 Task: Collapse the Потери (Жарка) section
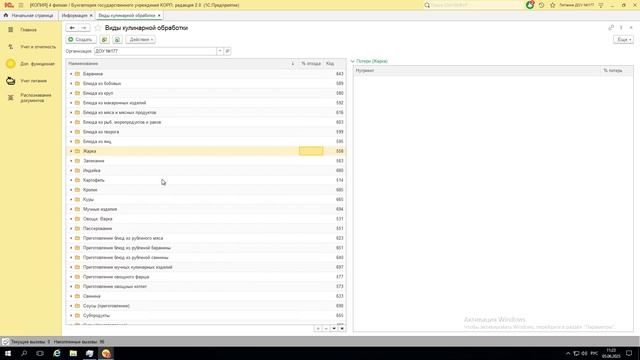(353, 61)
